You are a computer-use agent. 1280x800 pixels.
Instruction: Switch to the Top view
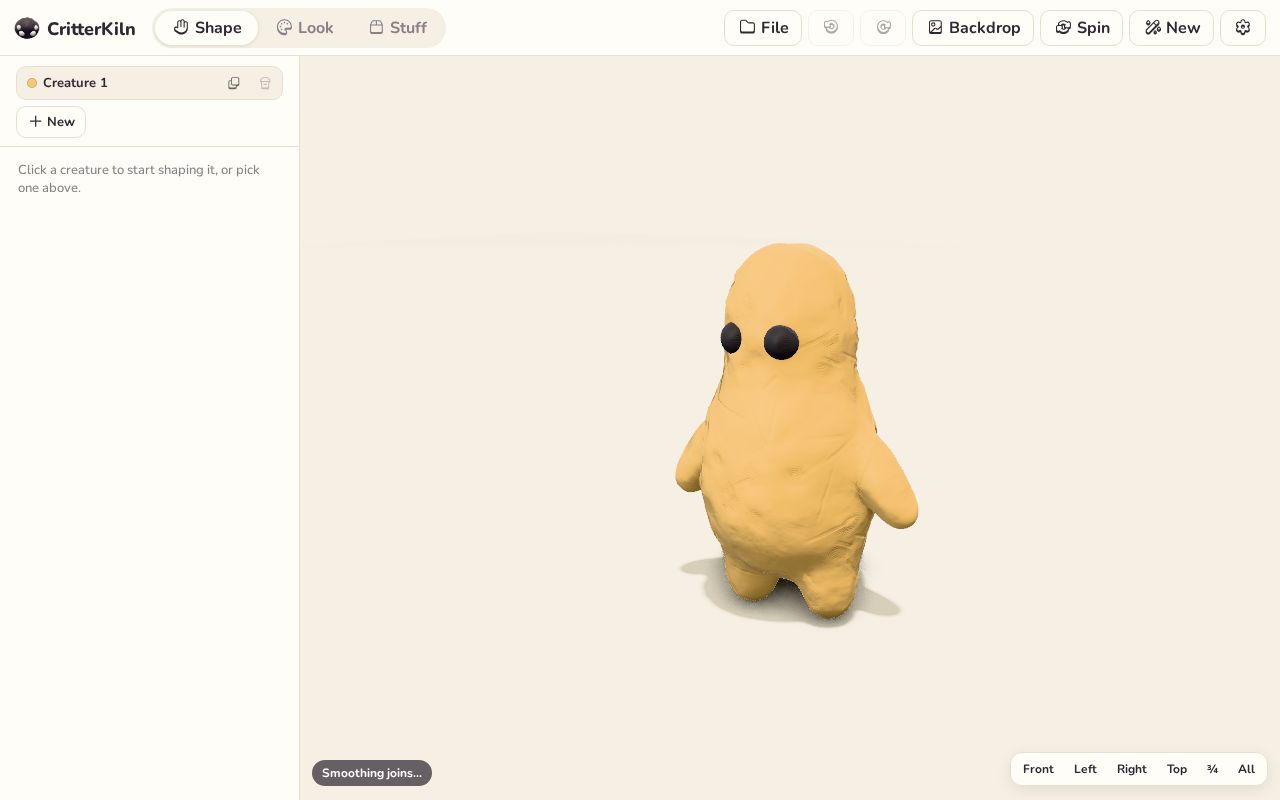pyautogui.click(x=1177, y=769)
